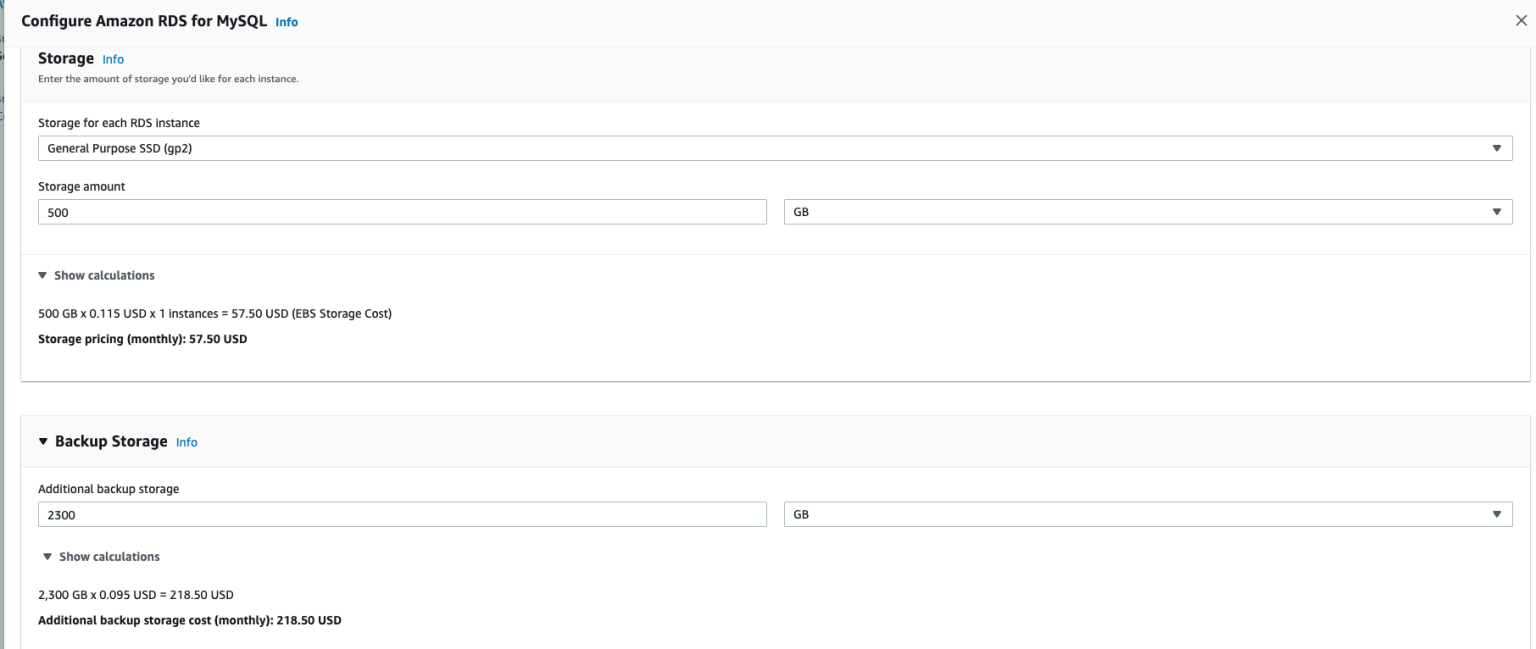Open the storage type dropdown arrow icon

[1497, 148]
